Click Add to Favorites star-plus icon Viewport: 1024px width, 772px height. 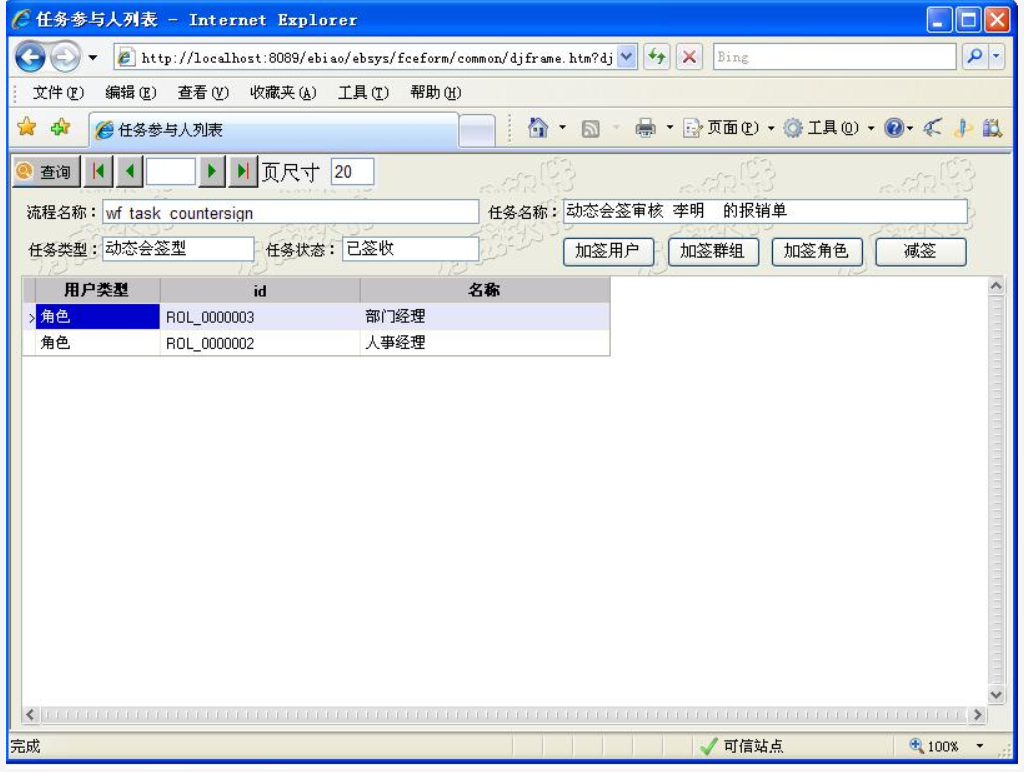[60, 127]
